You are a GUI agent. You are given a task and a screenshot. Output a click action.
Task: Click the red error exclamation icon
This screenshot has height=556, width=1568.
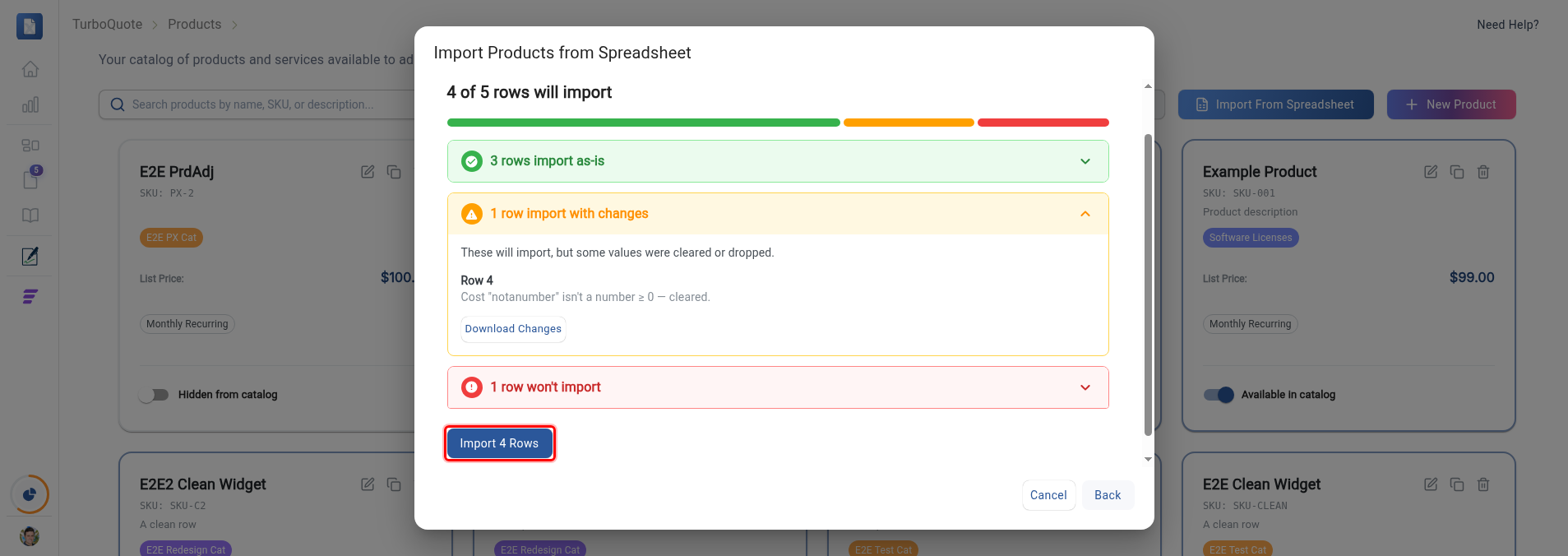coord(472,387)
